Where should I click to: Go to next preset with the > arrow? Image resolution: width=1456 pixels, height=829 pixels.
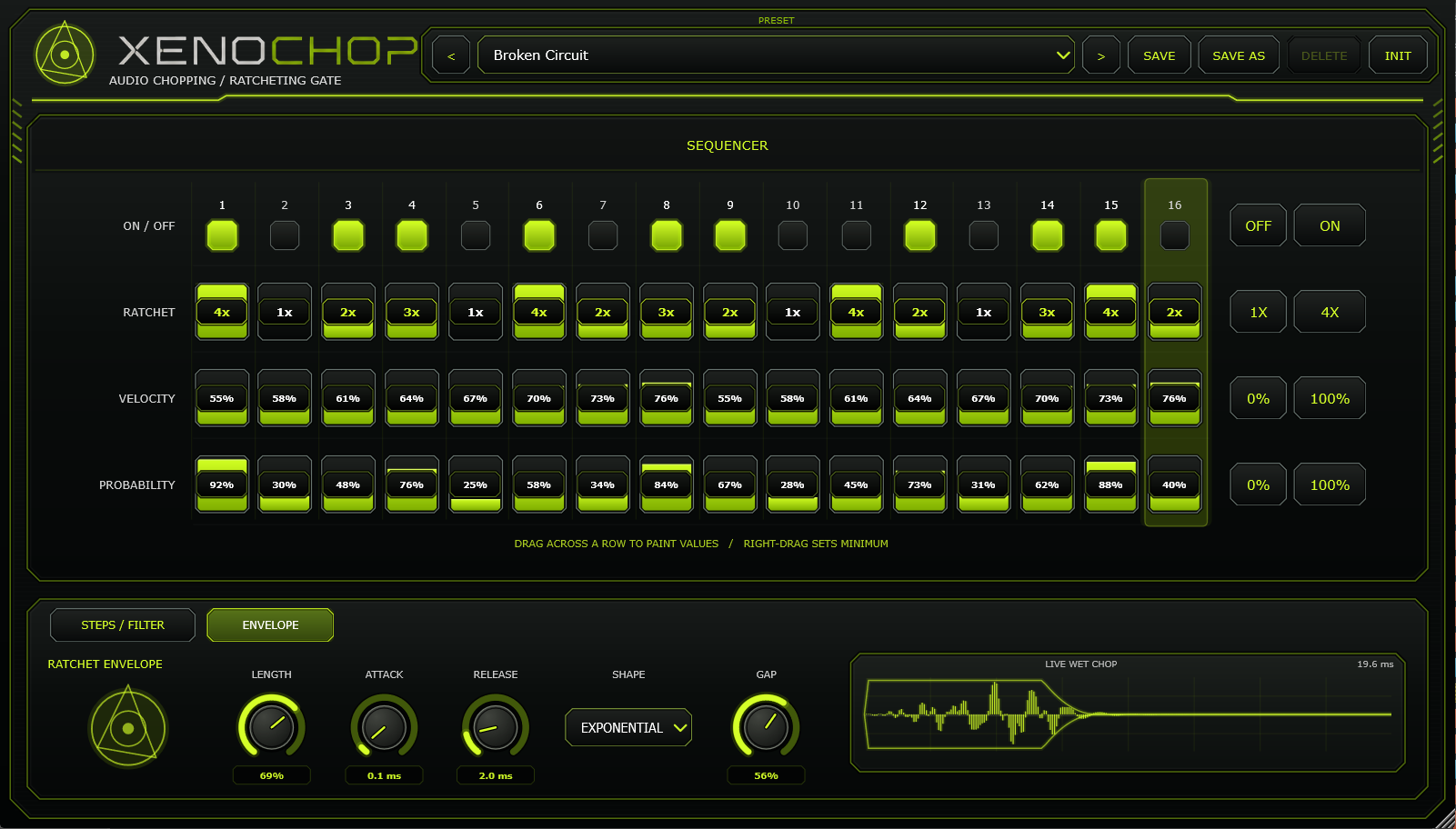tap(1101, 55)
